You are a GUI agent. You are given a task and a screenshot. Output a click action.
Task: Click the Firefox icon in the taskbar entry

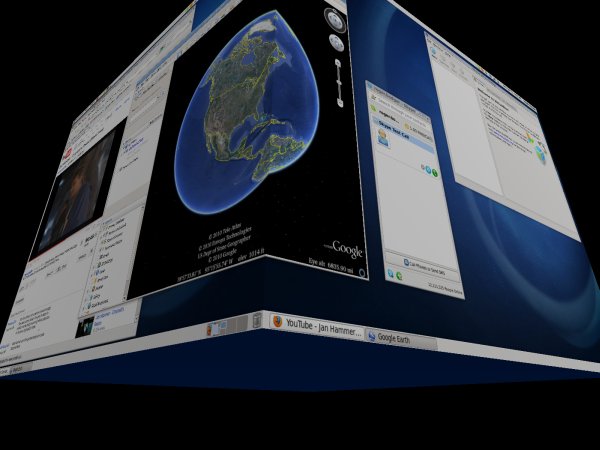click(277, 321)
